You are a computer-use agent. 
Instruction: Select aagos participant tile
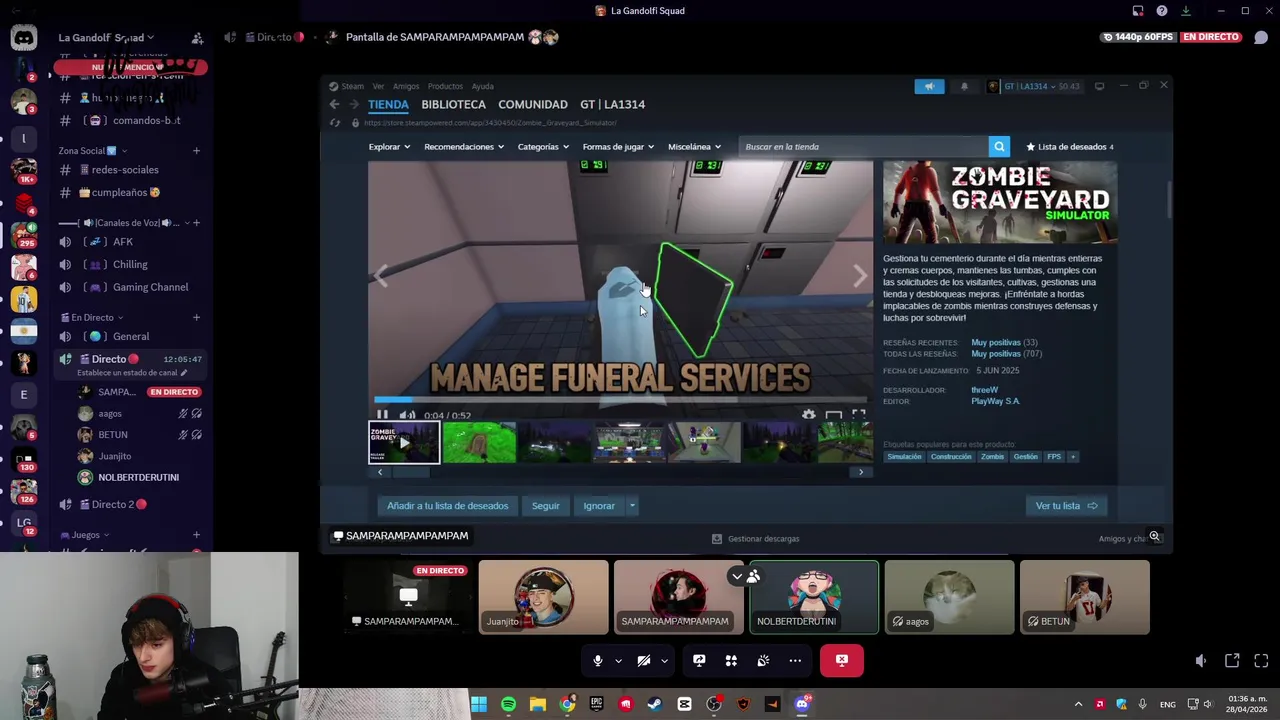(x=949, y=597)
